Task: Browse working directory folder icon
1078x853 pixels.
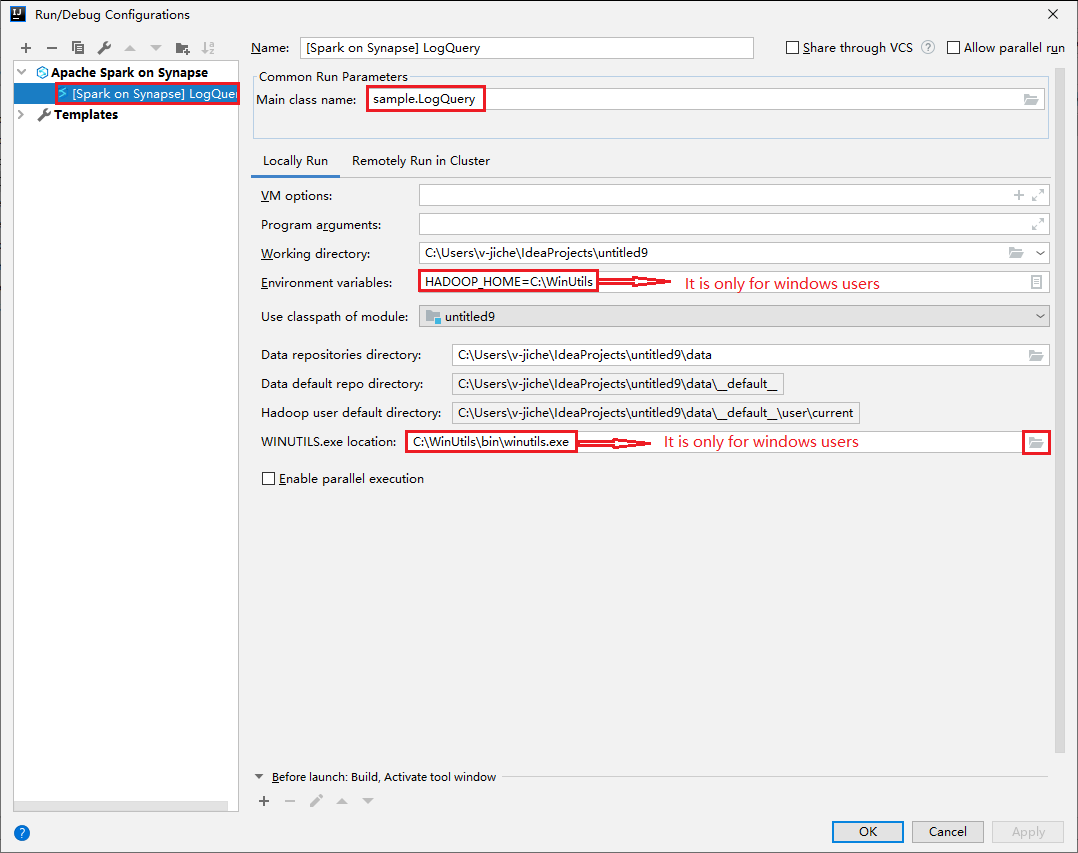Action: tap(1016, 253)
